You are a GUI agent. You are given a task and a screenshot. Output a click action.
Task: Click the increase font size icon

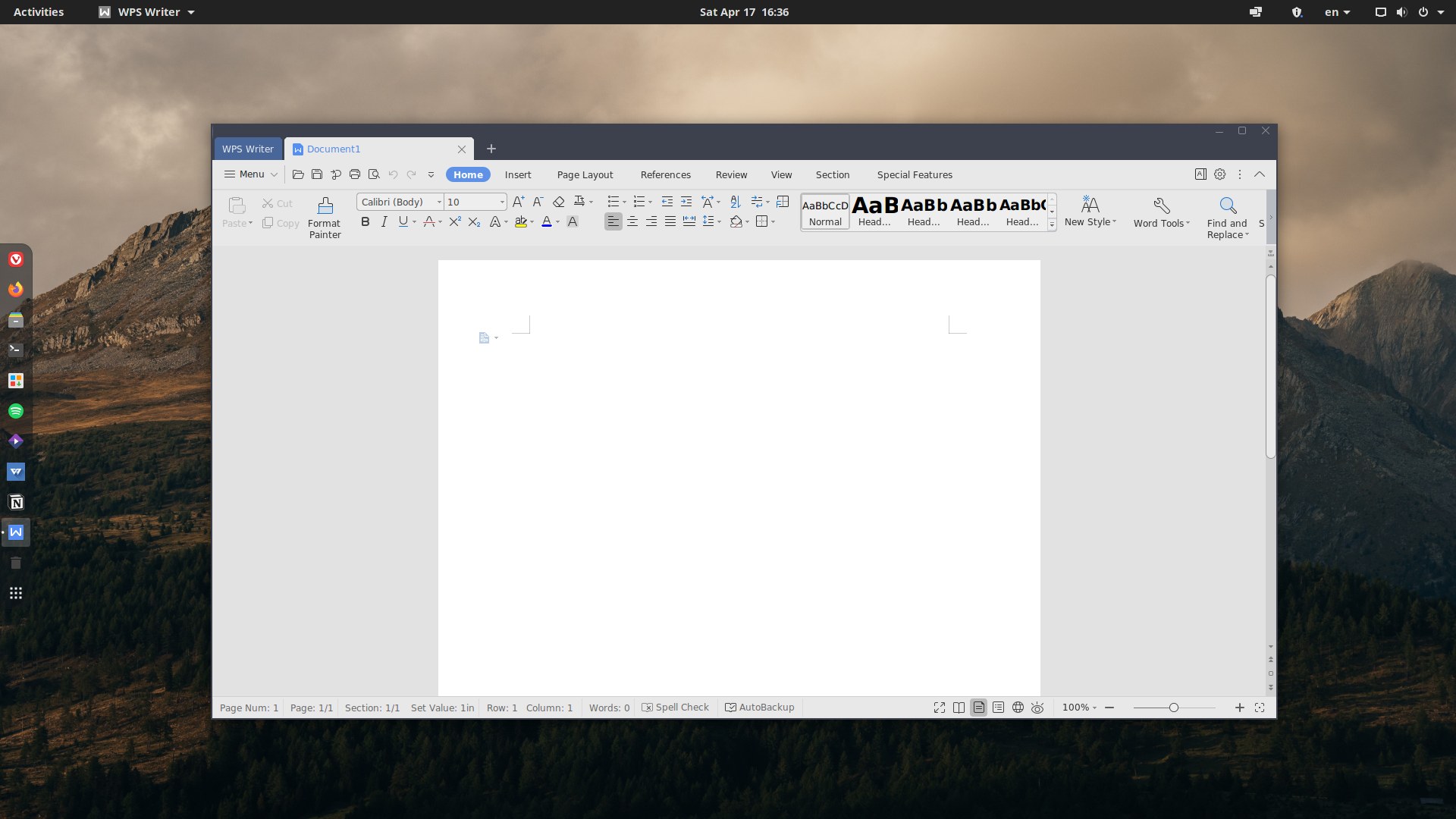pyautogui.click(x=518, y=202)
